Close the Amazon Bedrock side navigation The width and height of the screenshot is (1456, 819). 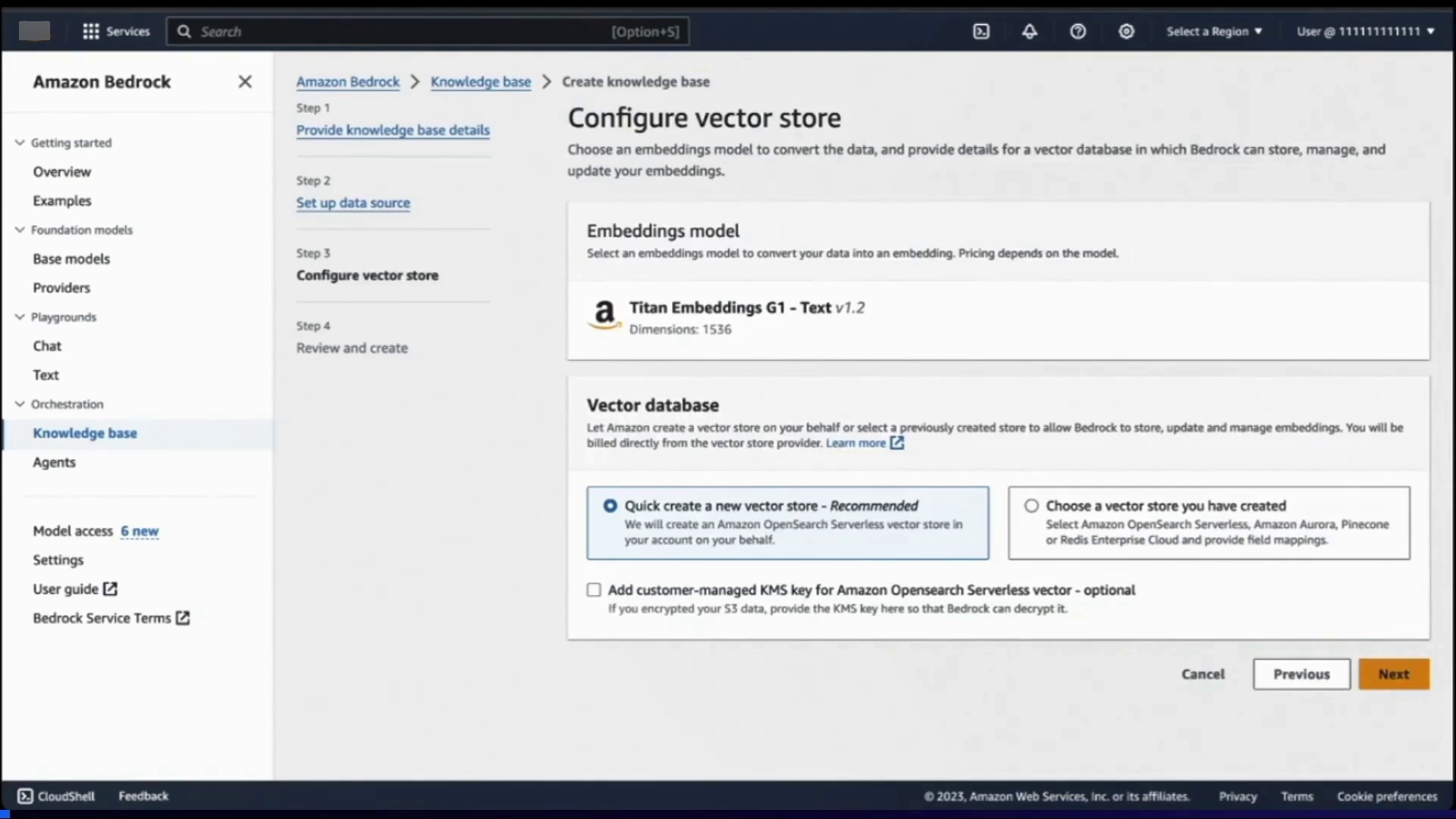245,81
